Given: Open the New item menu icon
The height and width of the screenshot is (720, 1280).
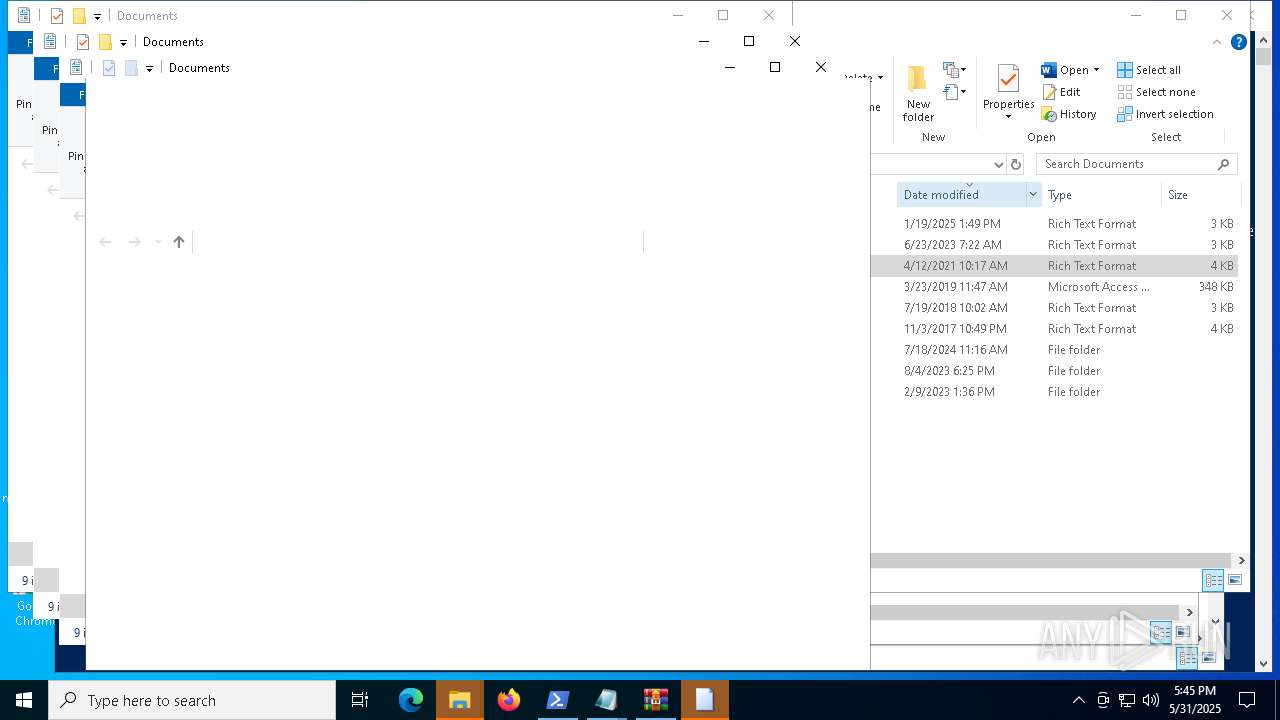Looking at the screenshot, I should 954,70.
